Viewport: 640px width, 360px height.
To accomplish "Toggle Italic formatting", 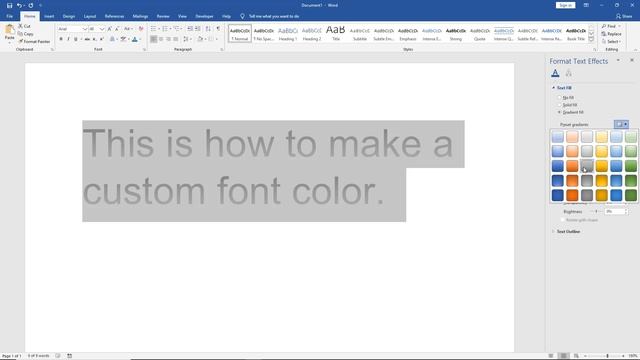I will click(68, 39).
